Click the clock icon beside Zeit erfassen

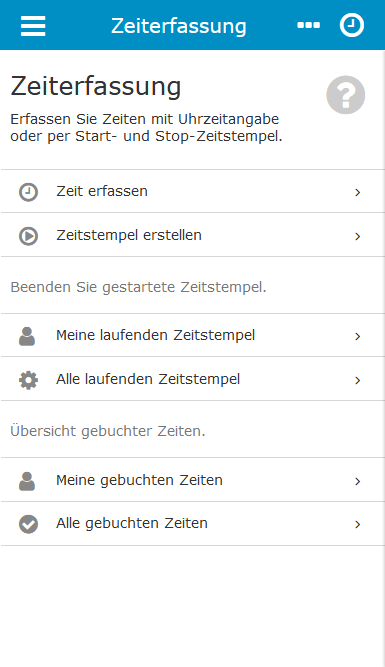coord(29,192)
